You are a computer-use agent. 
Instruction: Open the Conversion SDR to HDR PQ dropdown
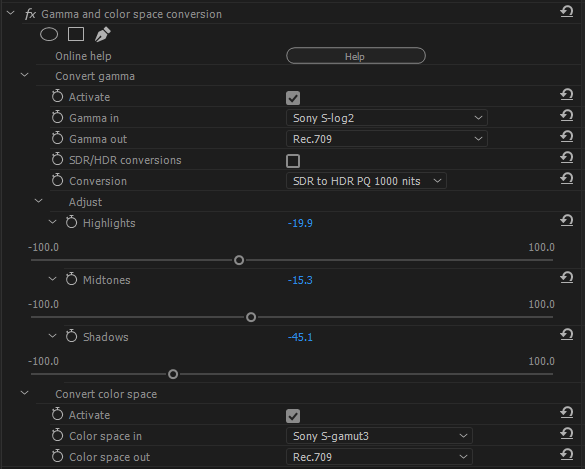pos(366,181)
